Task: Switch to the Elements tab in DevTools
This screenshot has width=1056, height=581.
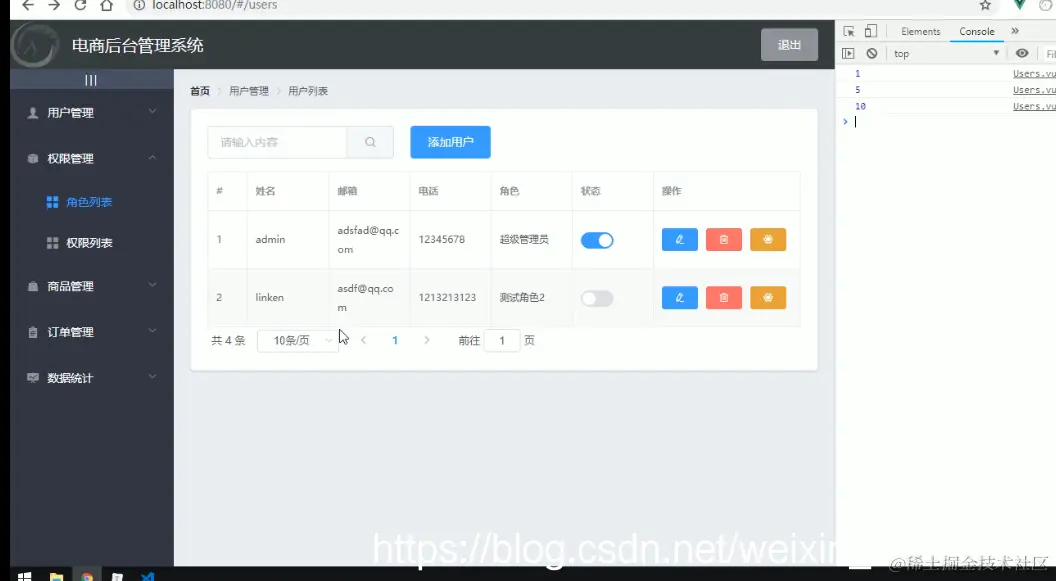Action: [x=919, y=31]
